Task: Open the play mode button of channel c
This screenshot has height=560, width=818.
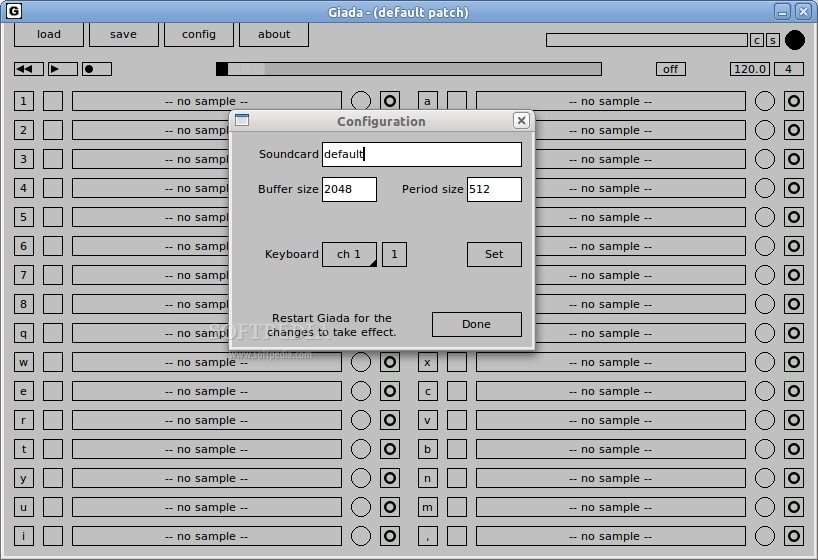Action: point(794,391)
